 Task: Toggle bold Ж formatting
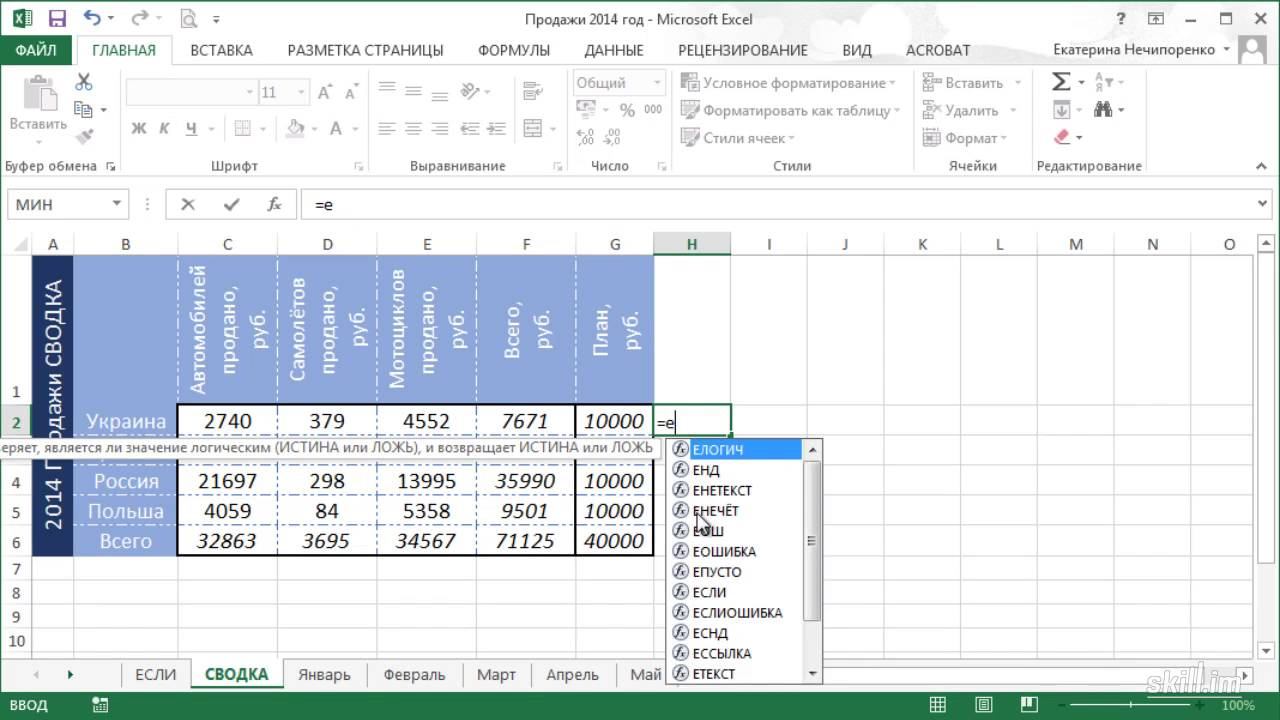[x=139, y=128]
